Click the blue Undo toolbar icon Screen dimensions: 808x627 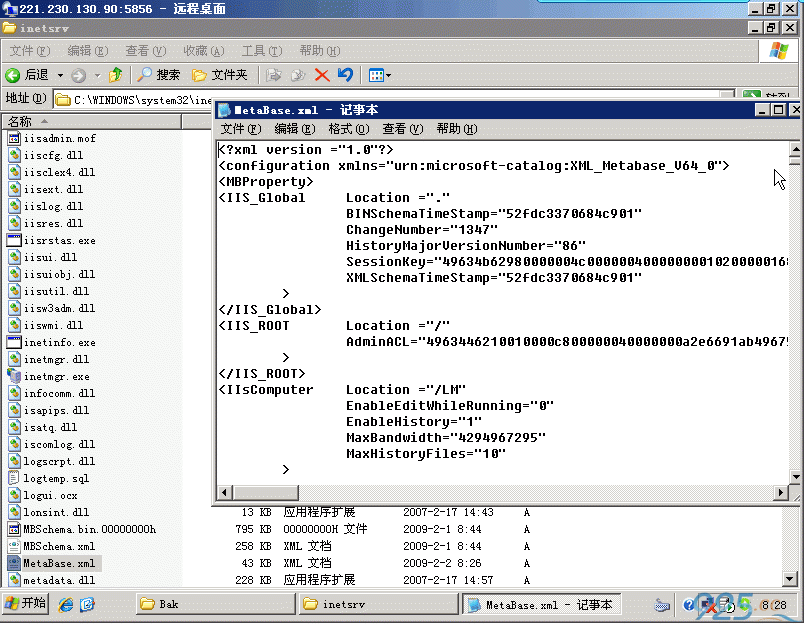point(345,75)
